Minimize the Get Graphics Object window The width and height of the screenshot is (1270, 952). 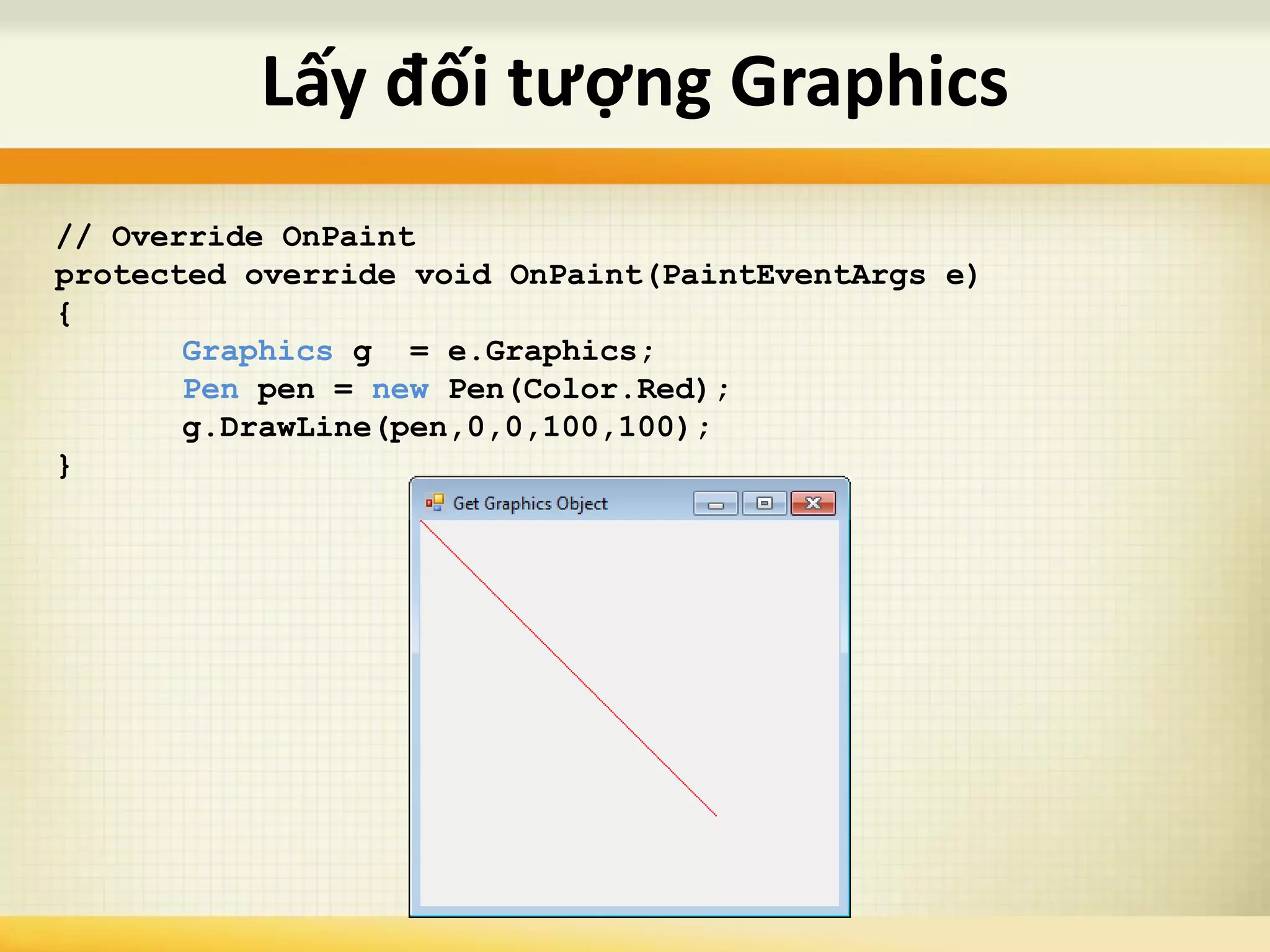point(716,504)
